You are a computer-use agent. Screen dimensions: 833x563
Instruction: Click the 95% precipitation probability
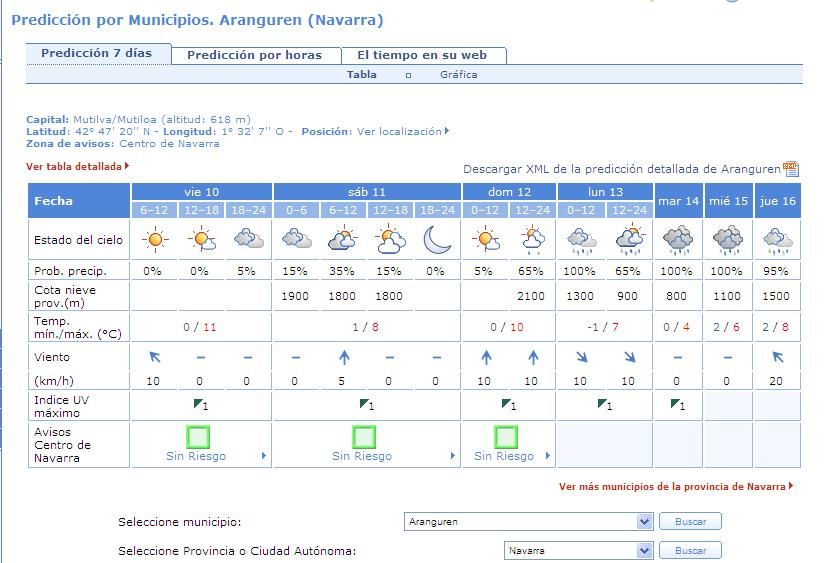coord(776,271)
